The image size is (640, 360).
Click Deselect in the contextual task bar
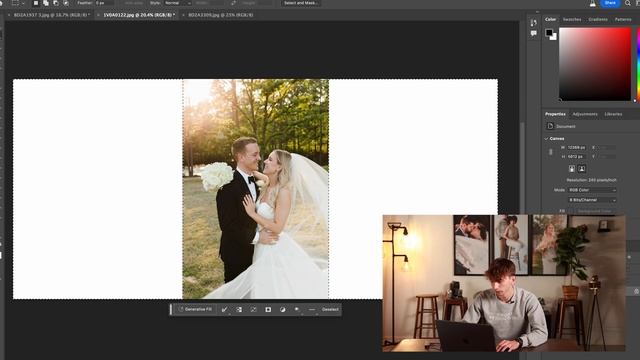pyautogui.click(x=330, y=309)
